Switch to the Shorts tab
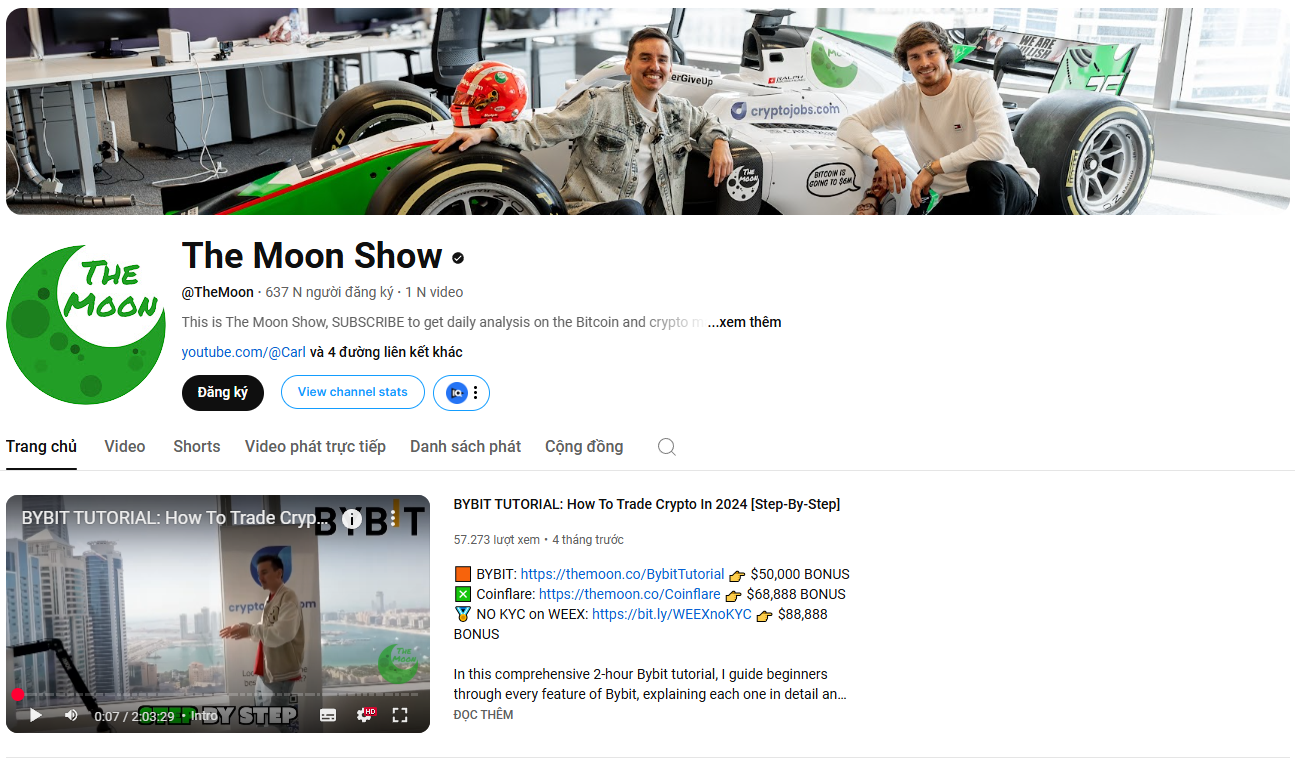The width and height of the screenshot is (1295, 761). tap(196, 447)
